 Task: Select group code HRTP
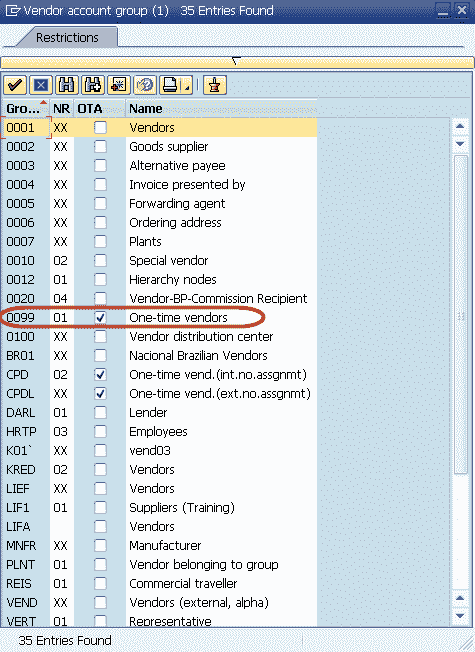[21, 432]
